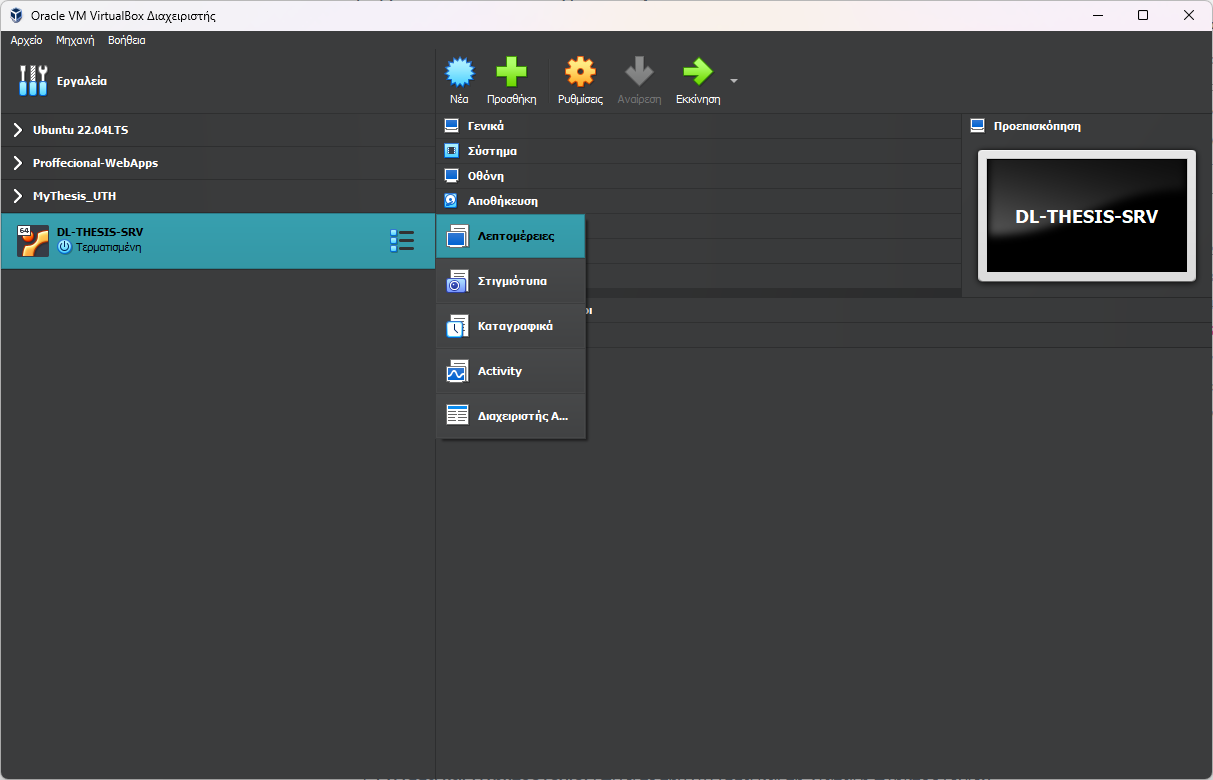Start the VM with Εκκίνηση arrow
The image size is (1213, 780).
click(698, 72)
